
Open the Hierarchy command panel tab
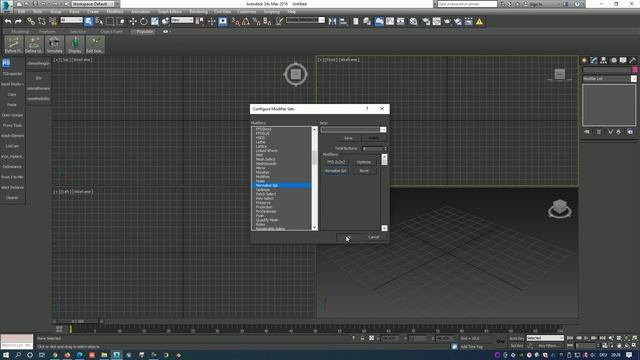(x=604, y=60)
